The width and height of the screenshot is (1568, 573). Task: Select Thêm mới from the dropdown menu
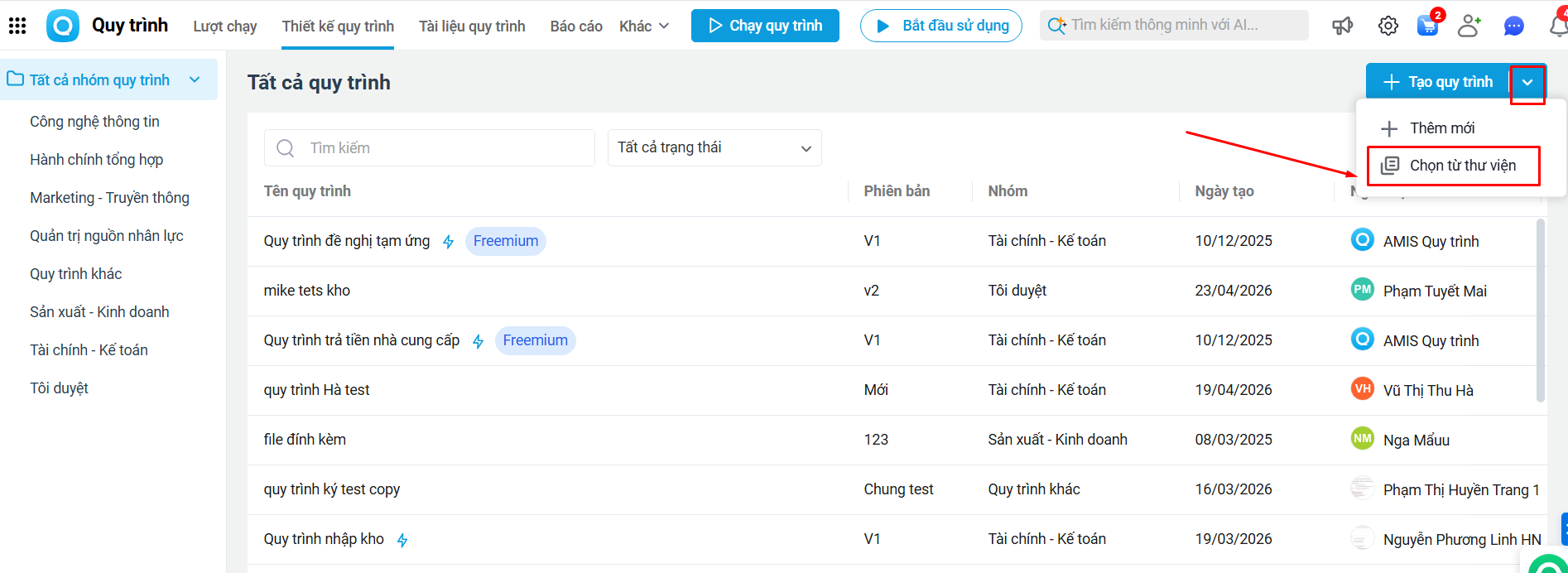(x=1441, y=128)
